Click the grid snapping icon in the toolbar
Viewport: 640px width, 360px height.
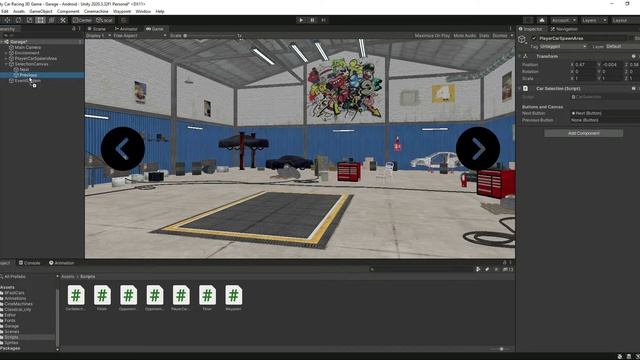124,20
